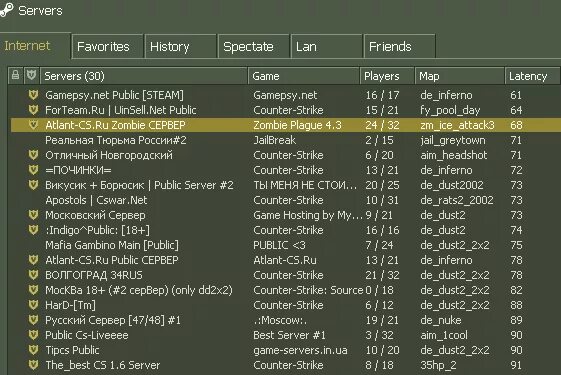Click VAC shield of Atlant-CS.Ru Public row

pyautogui.click(x=33, y=260)
